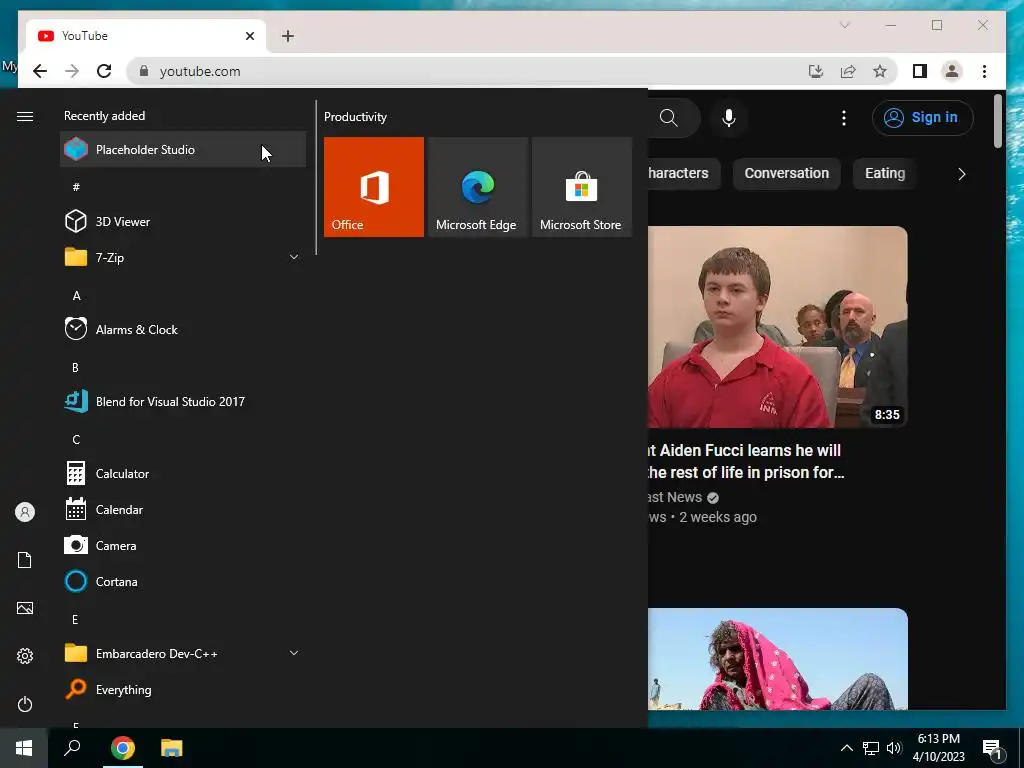Image resolution: width=1024 pixels, height=768 pixels.
Task: Expand Embarcadero Dev-C++ folder chevron
Action: tap(294, 653)
